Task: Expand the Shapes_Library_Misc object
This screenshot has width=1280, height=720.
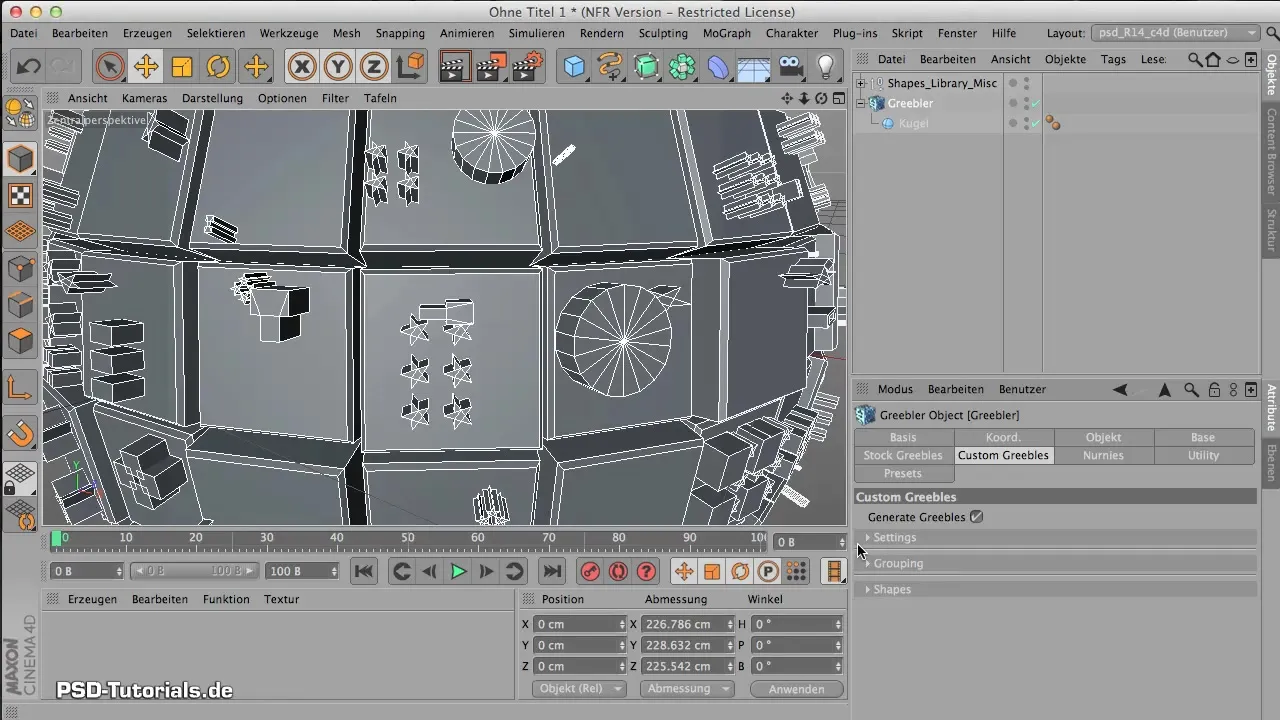Action: (861, 83)
